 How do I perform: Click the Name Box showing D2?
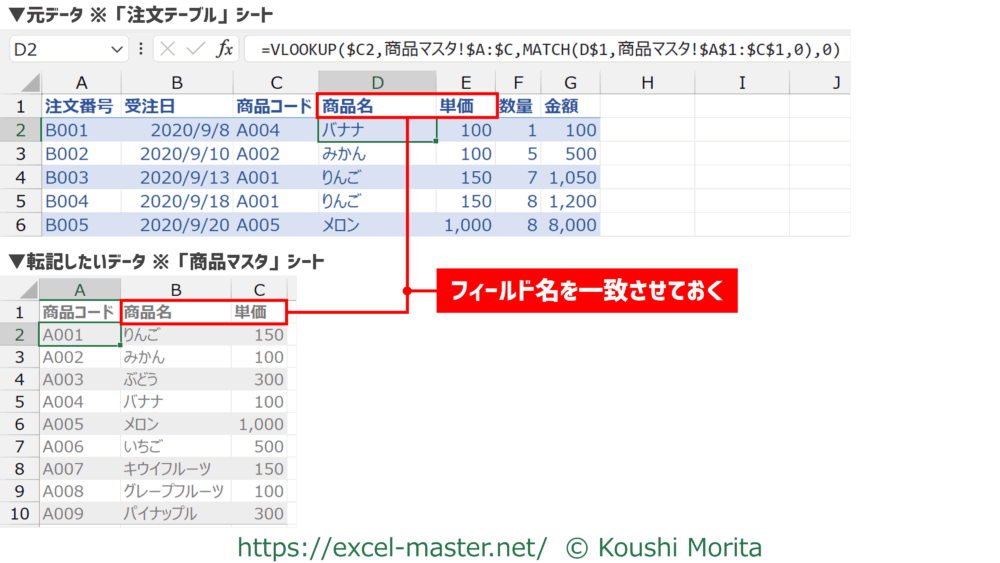tap(60, 49)
